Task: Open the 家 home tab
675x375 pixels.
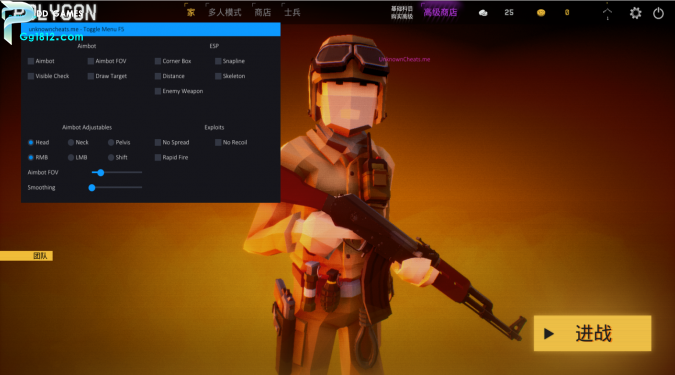Action: click(x=191, y=12)
